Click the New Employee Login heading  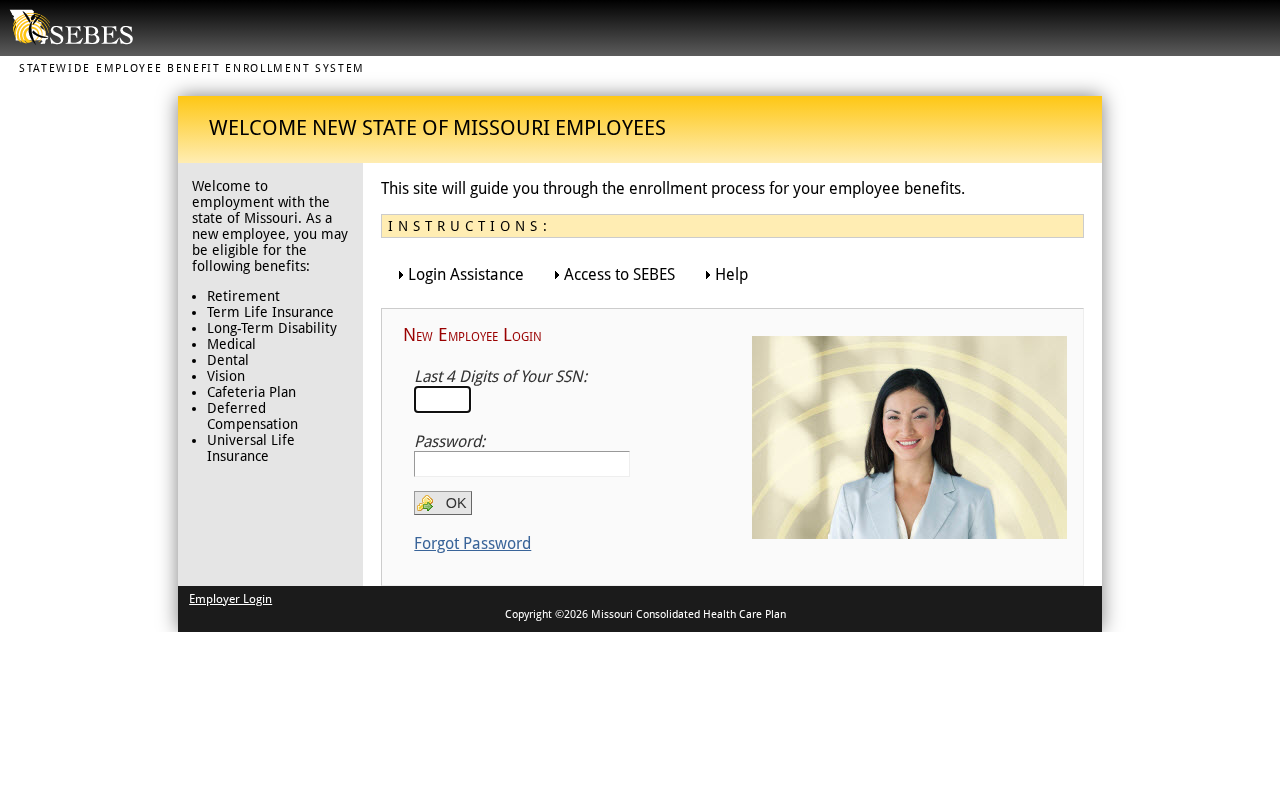pyautogui.click(x=472, y=336)
